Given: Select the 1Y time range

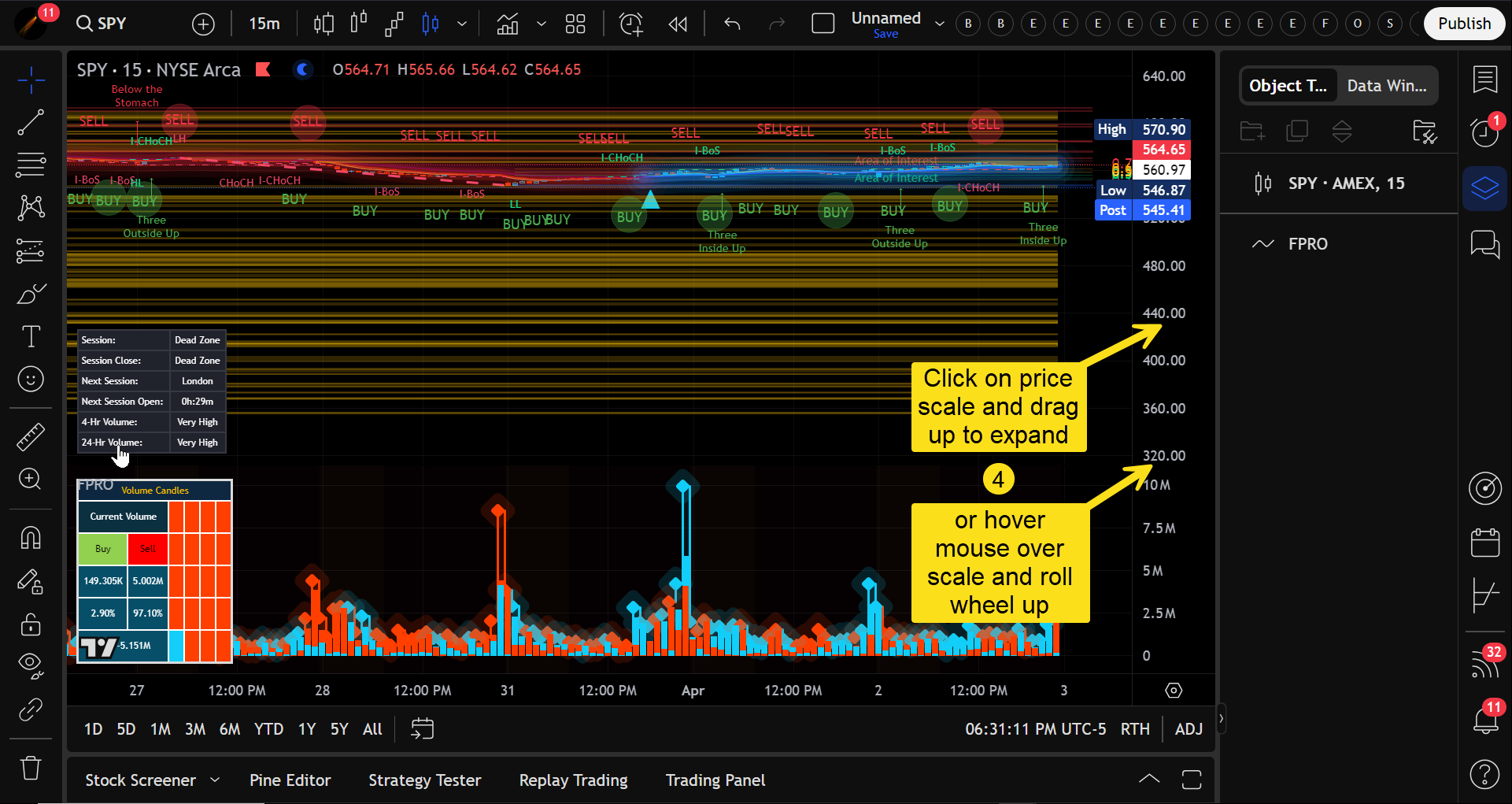Looking at the screenshot, I should click(x=307, y=729).
